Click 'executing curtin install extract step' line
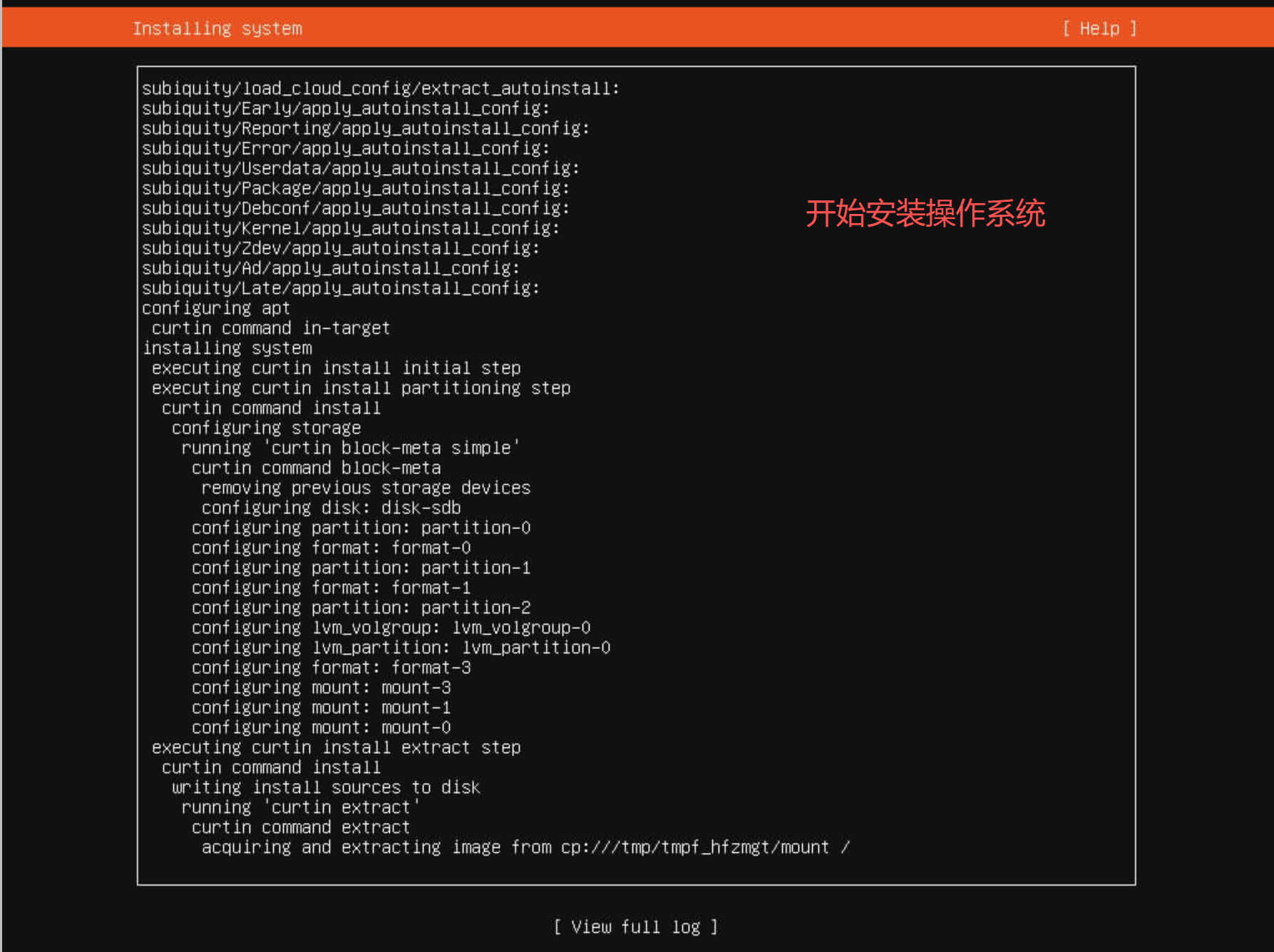Image resolution: width=1274 pixels, height=952 pixels. (336, 747)
